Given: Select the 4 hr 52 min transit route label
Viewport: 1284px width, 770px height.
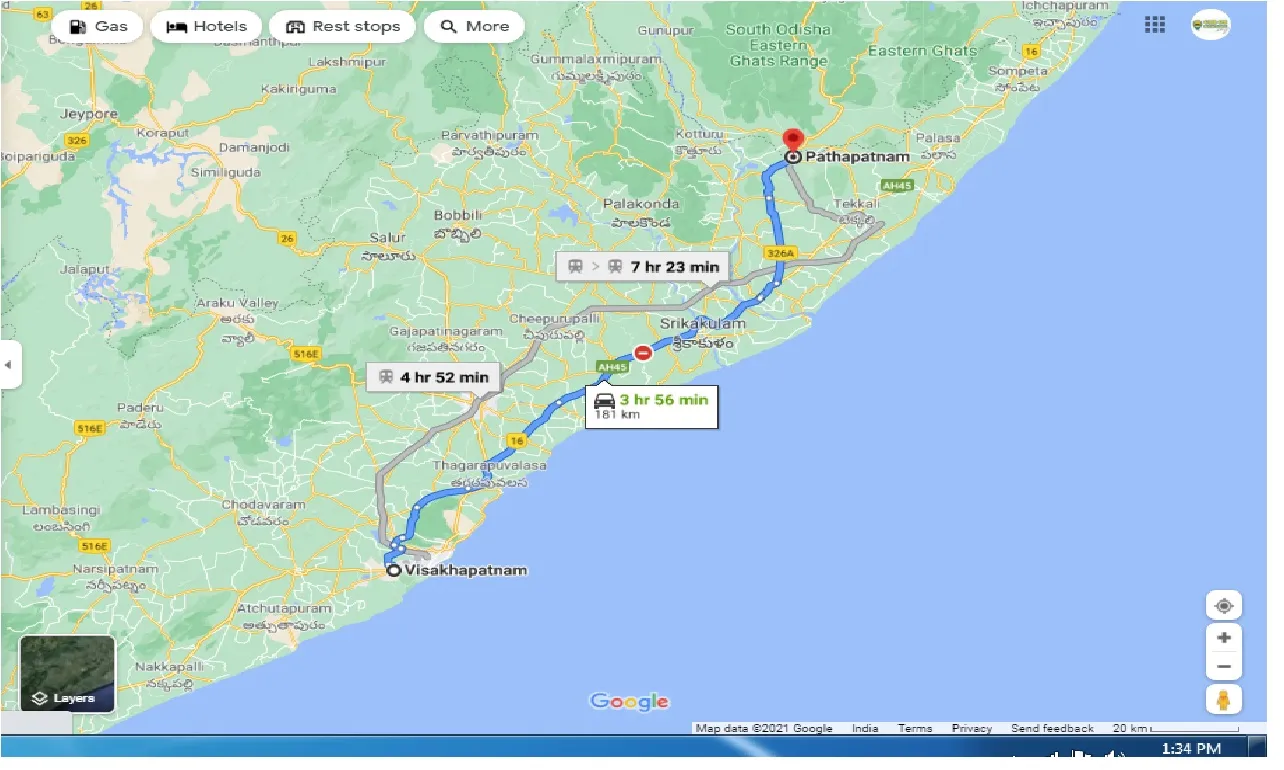Looking at the screenshot, I should [433, 377].
